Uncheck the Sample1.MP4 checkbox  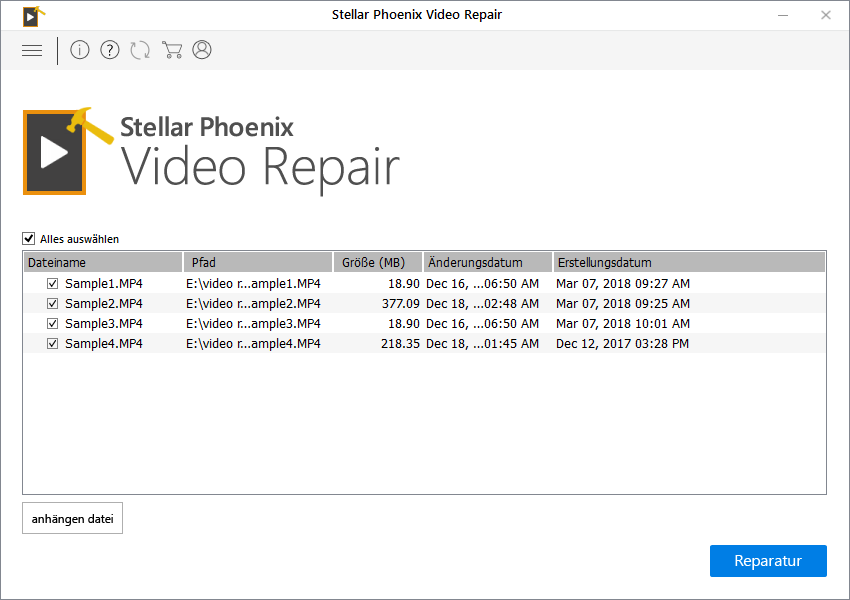coord(53,283)
